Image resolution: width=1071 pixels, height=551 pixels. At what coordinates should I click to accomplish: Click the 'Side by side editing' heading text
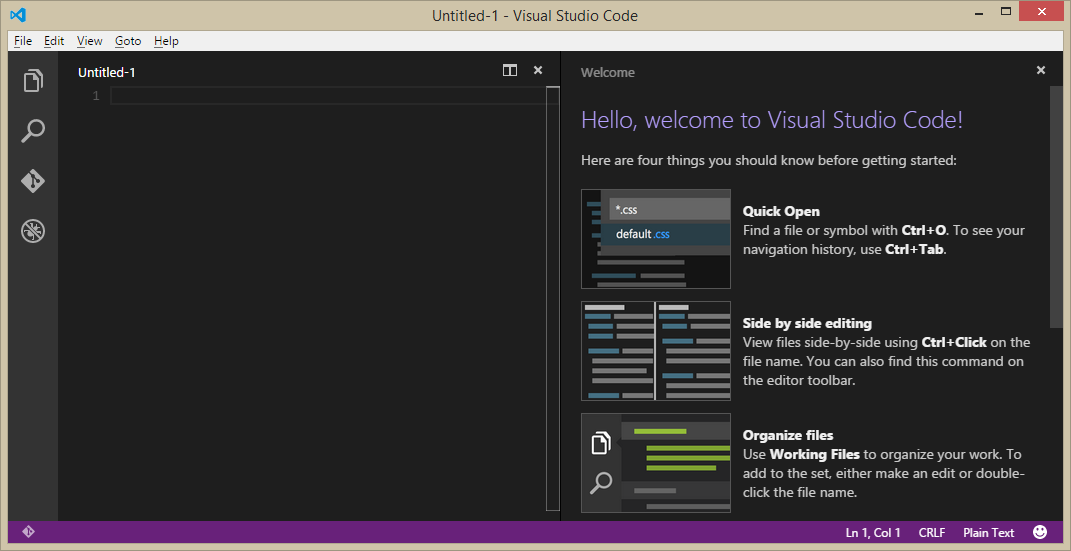point(807,323)
